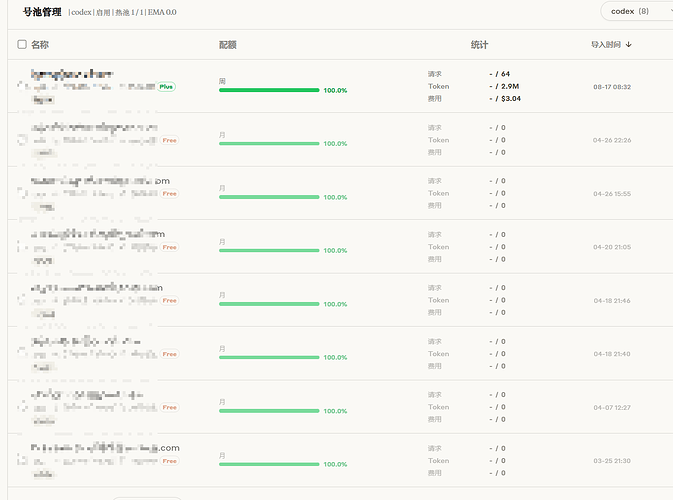Click the 名称 column header
673x500 pixels.
(40, 45)
